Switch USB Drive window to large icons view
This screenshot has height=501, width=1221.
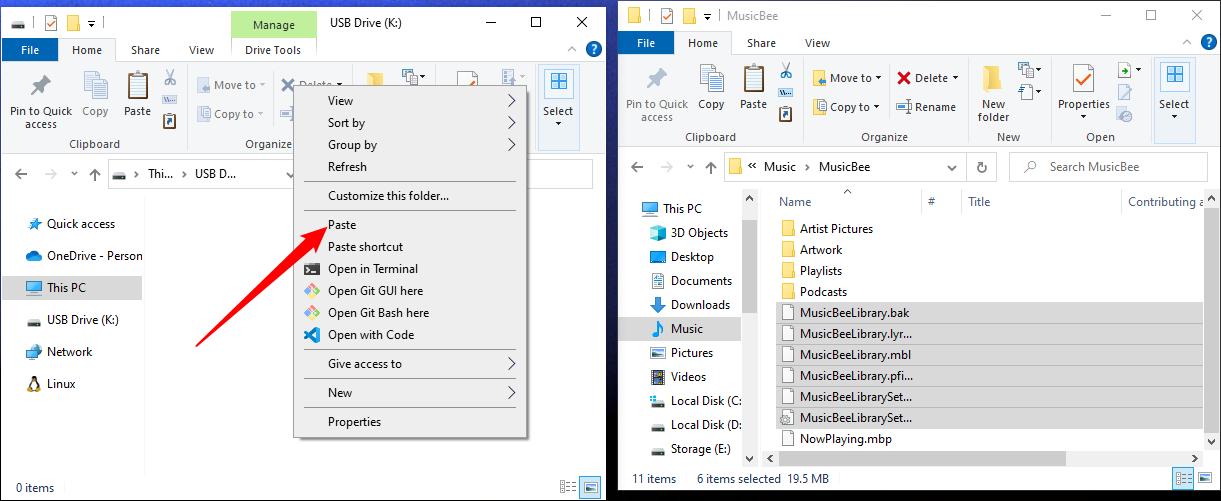coord(591,488)
